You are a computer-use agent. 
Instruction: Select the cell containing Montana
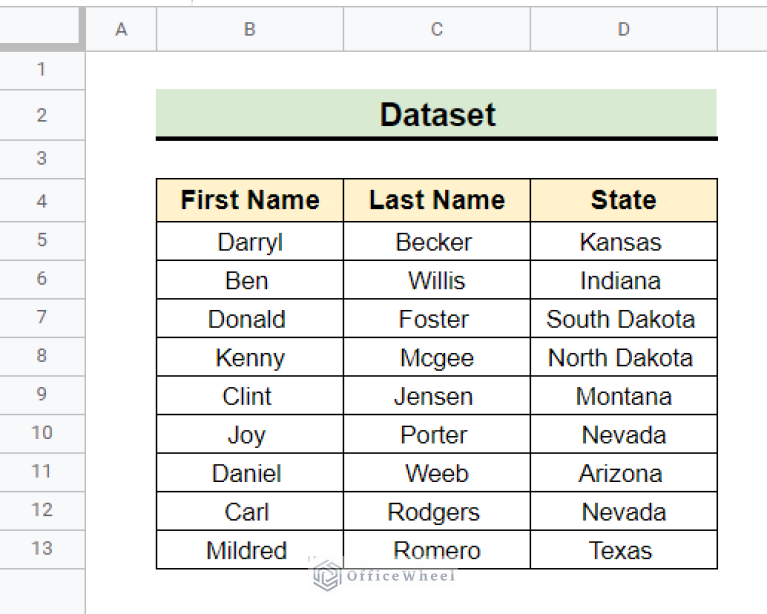tap(624, 396)
